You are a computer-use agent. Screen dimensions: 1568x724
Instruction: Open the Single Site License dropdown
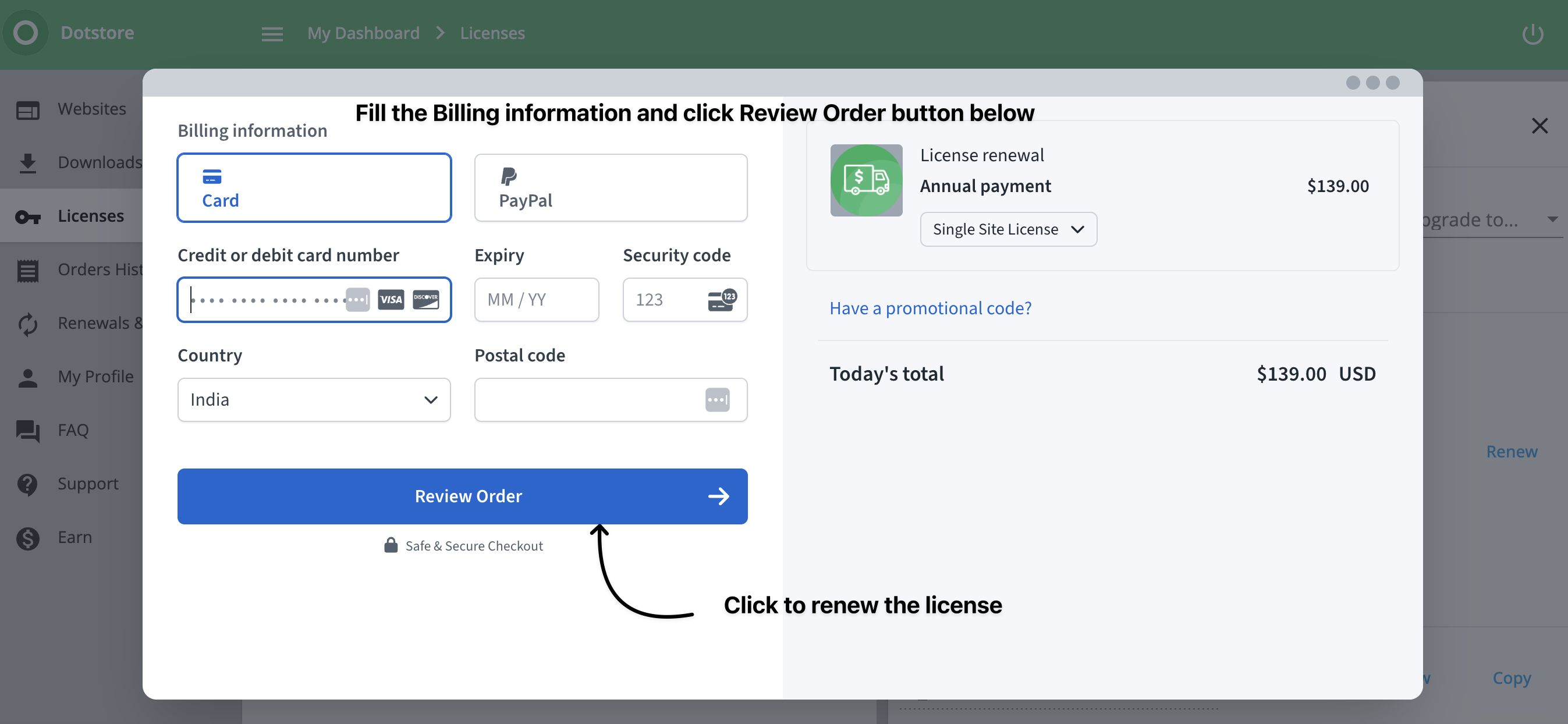pos(1008,229)
